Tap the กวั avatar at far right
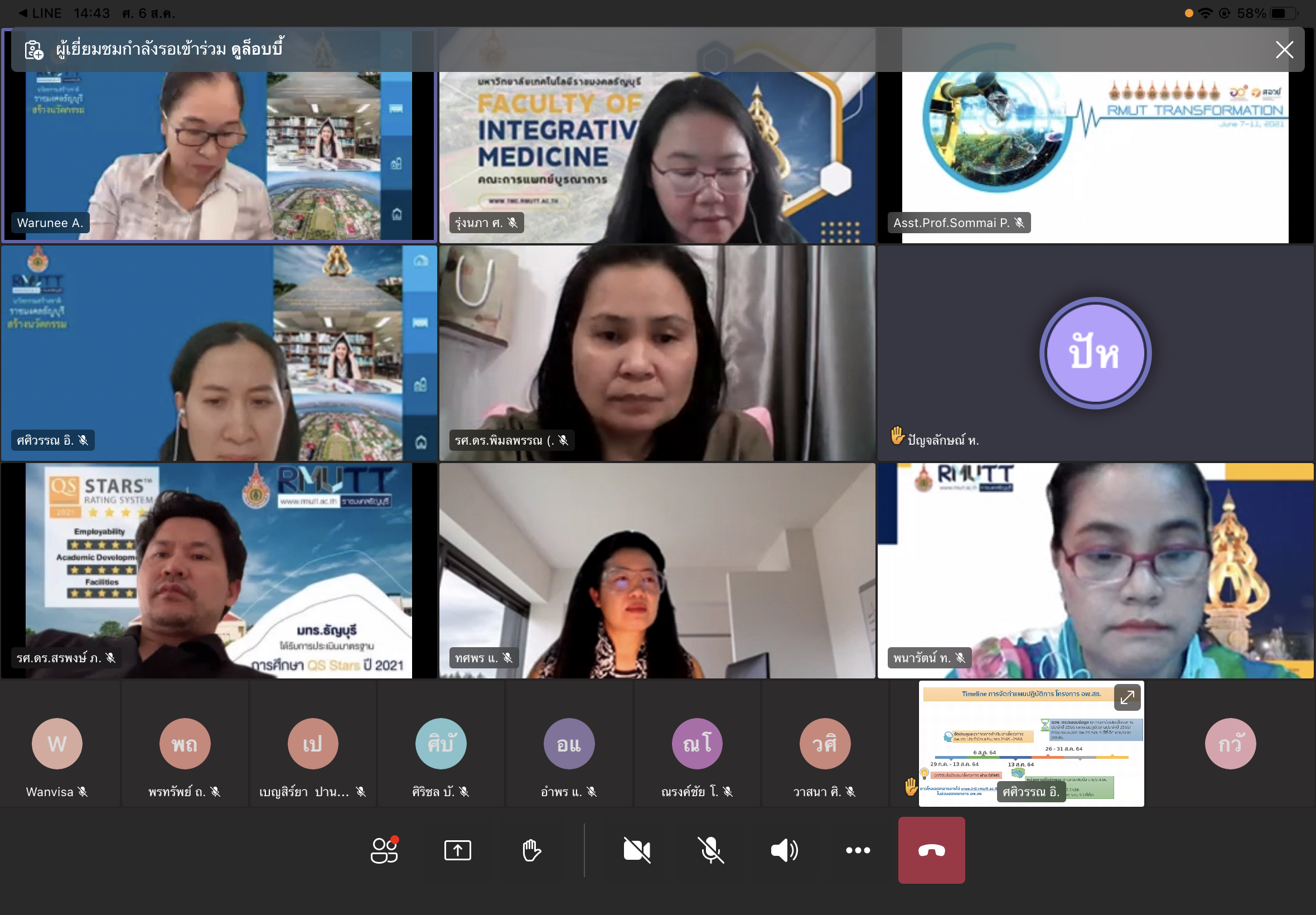The width and height of the screenshot is (1316, 915). click(1230, 744)
